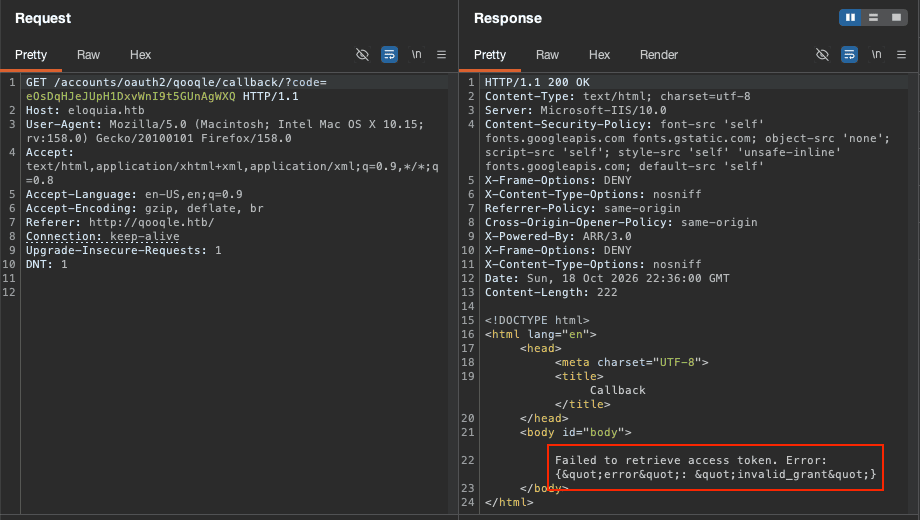
Task: Click the DNT: 1 header line
Action: (47, 265)
